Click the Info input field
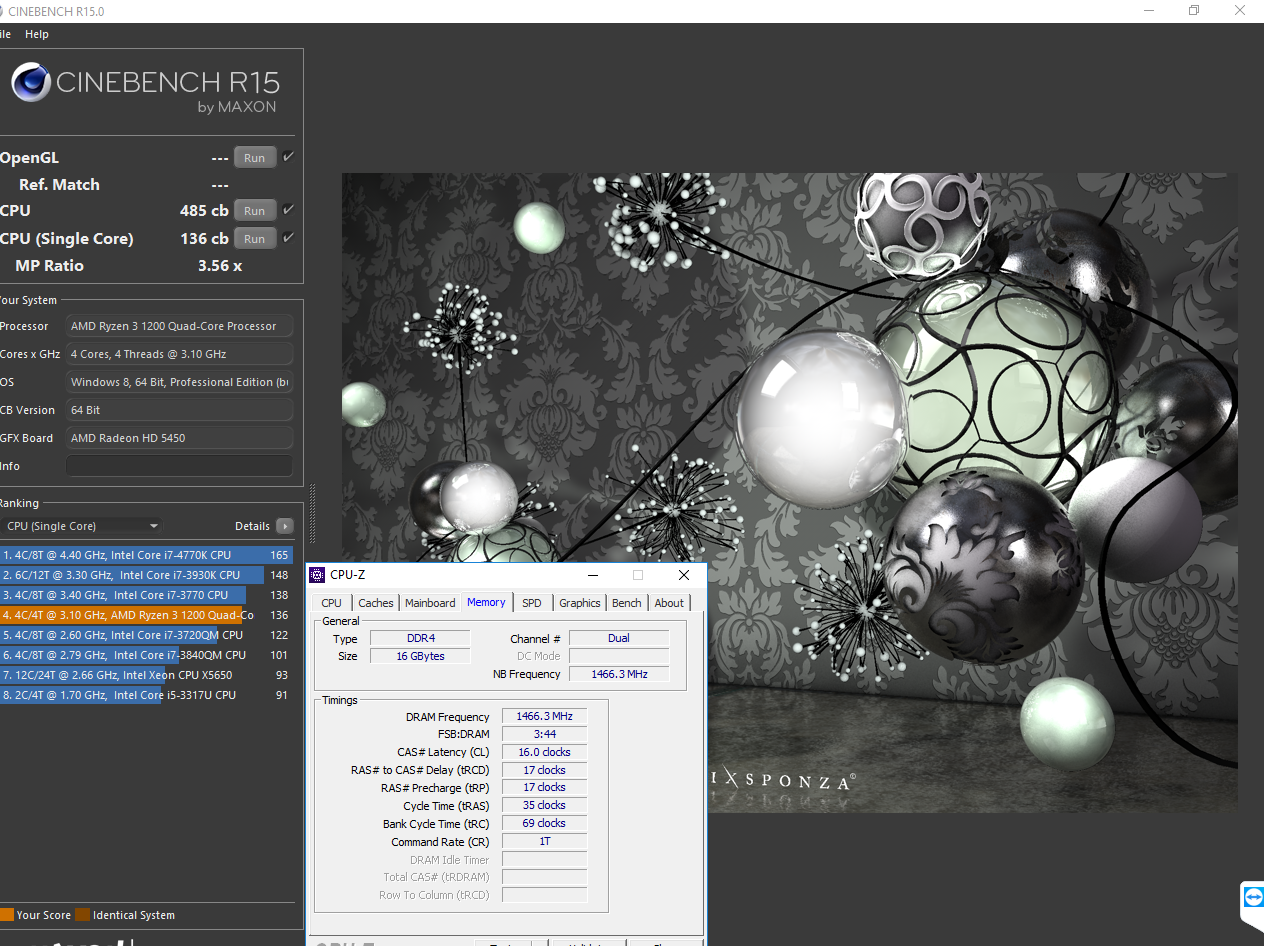Screen dimensions: 1264x946 [179, 466]
